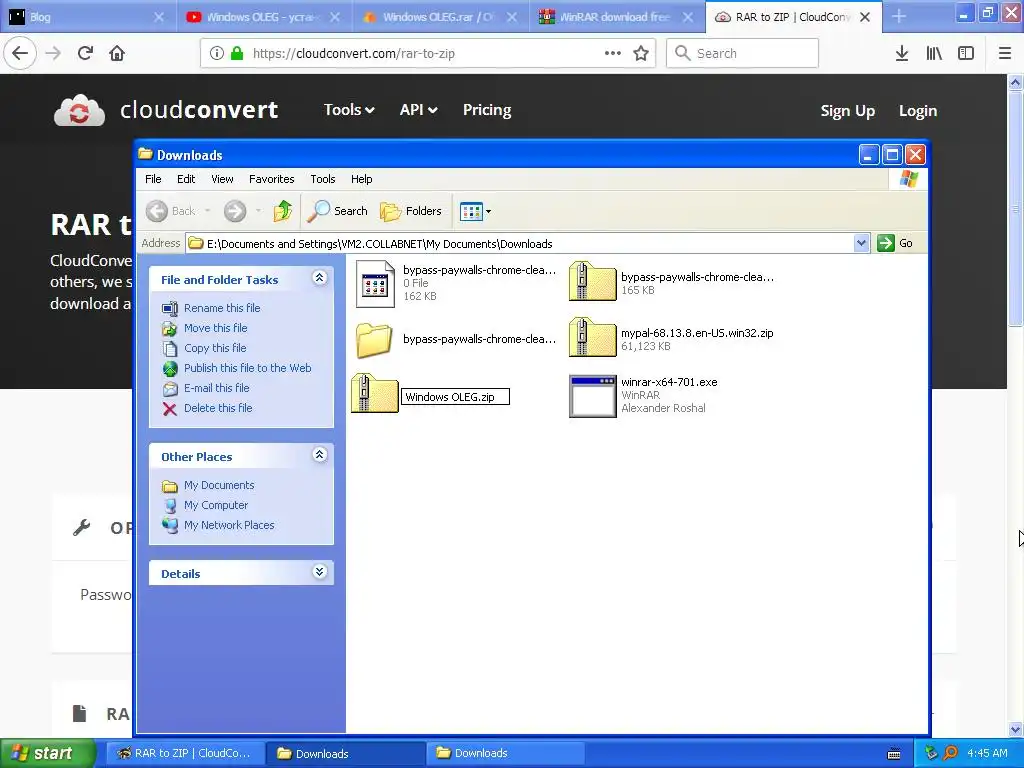Screen dimensions: 1024x768
Task: Click Firefox back arrow button
Action: 20,54
